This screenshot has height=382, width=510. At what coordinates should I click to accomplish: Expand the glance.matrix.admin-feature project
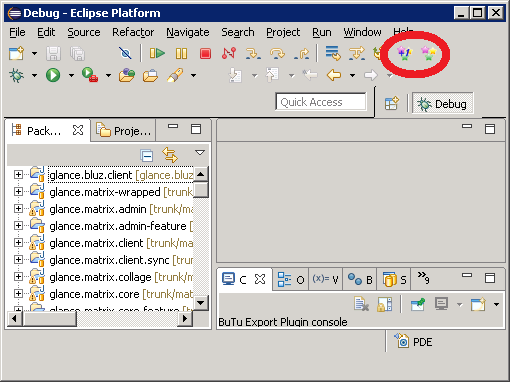[x=18, y=225]
